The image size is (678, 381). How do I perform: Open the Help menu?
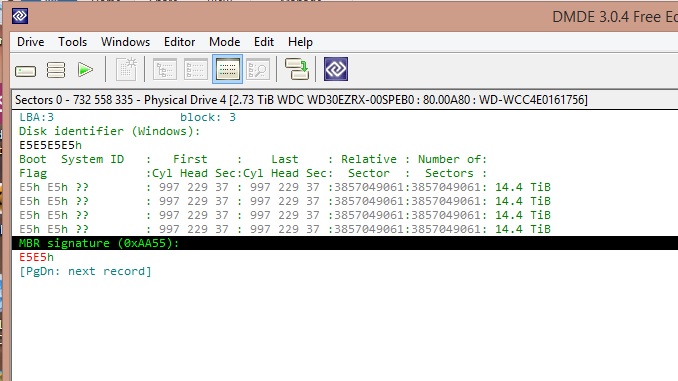(300, 42)
